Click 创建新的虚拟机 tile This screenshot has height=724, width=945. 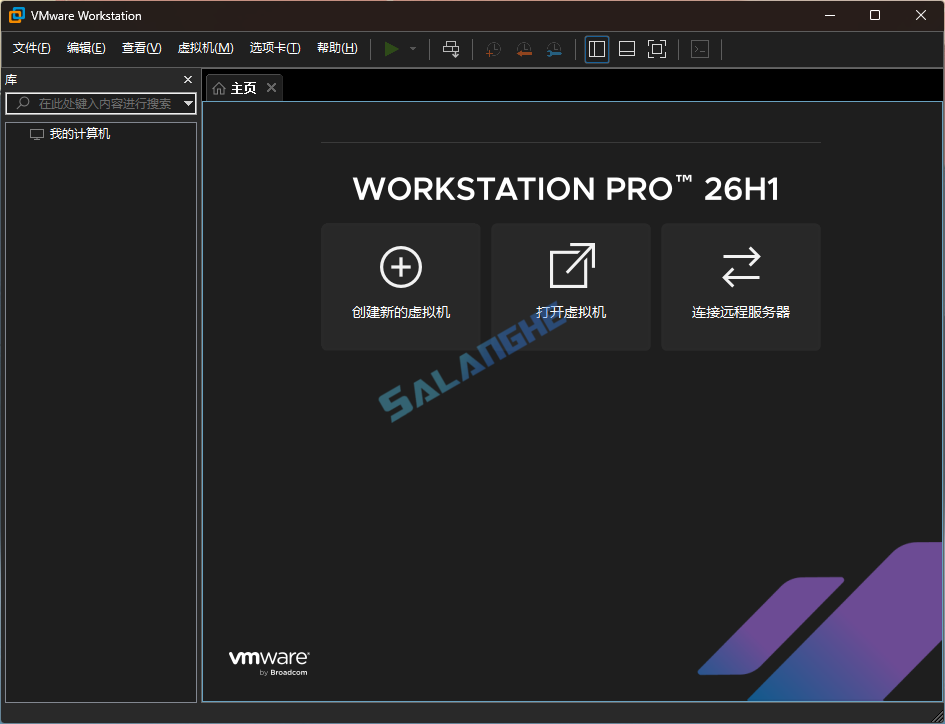(401, 287)
